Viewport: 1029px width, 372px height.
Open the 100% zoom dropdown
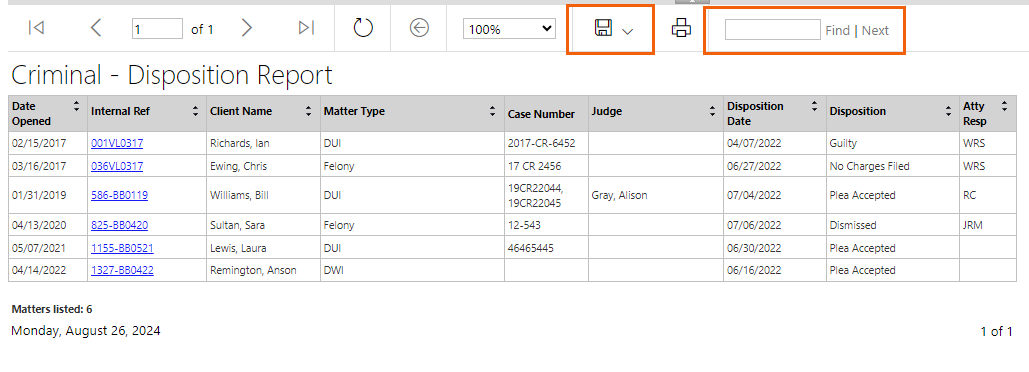(x=509, y=29)
